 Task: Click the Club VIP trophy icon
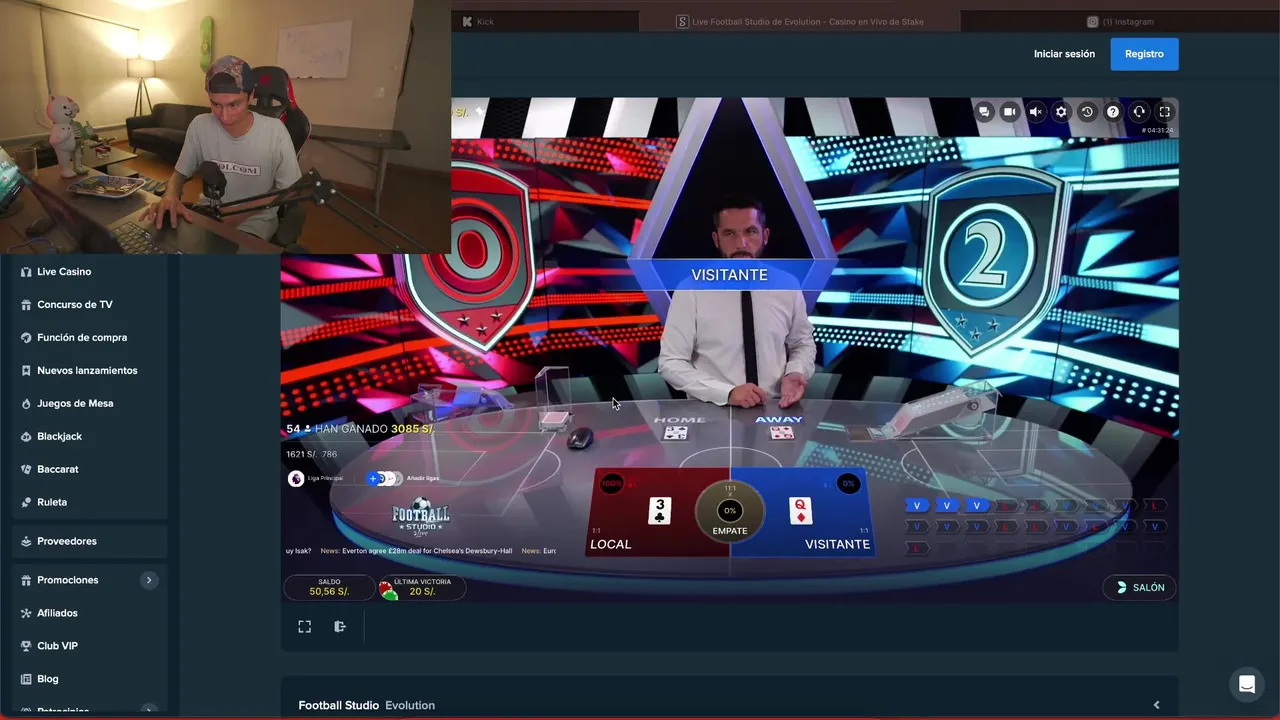[x=27, y=646]
